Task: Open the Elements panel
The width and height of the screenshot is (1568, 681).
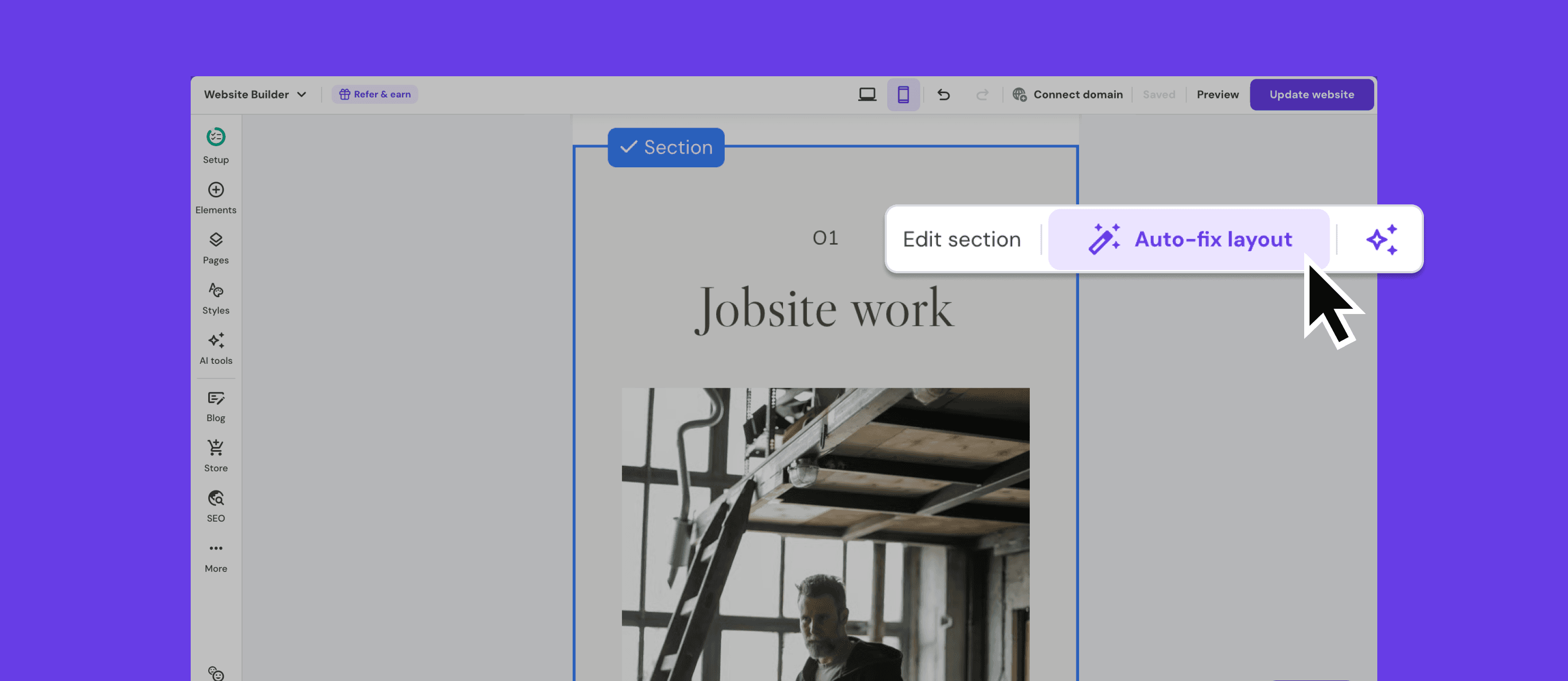Action: (216, 191)
